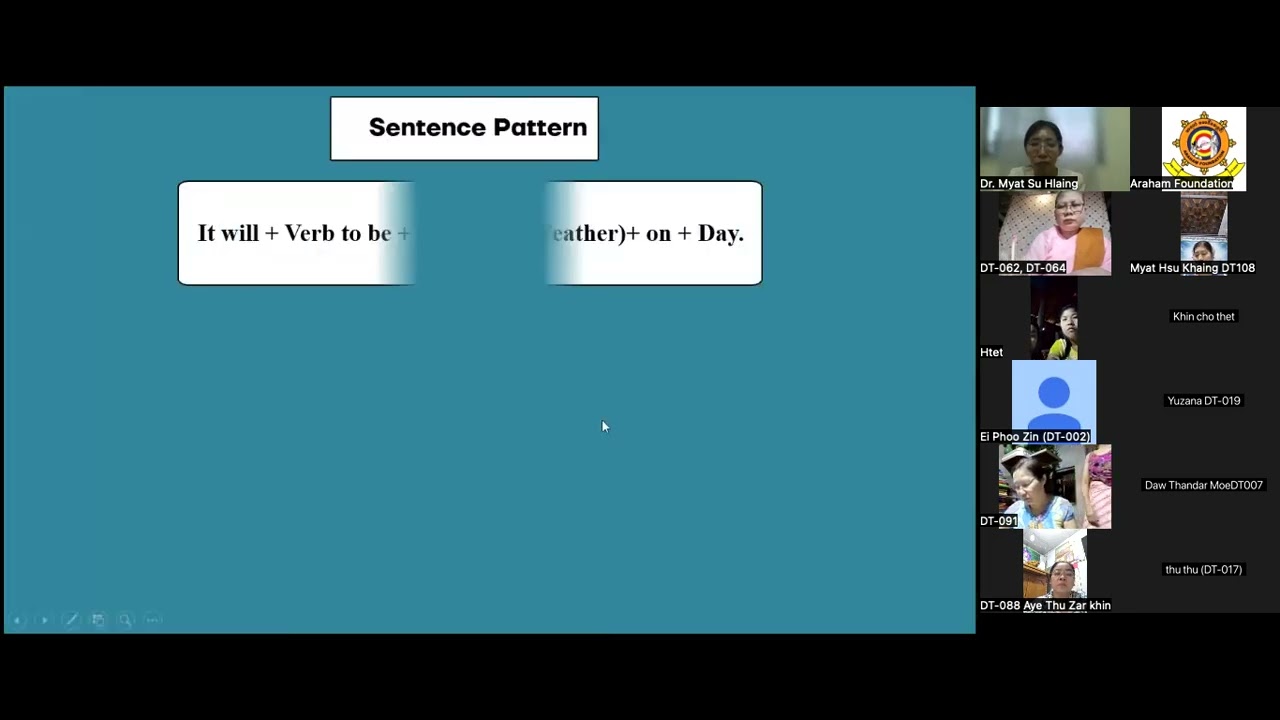Image resolution: width=1280 pixels, height=720 pixels.
Task: Click the Sentence Pattern title box
Action: pyautogui.click(x=464, y=128)
